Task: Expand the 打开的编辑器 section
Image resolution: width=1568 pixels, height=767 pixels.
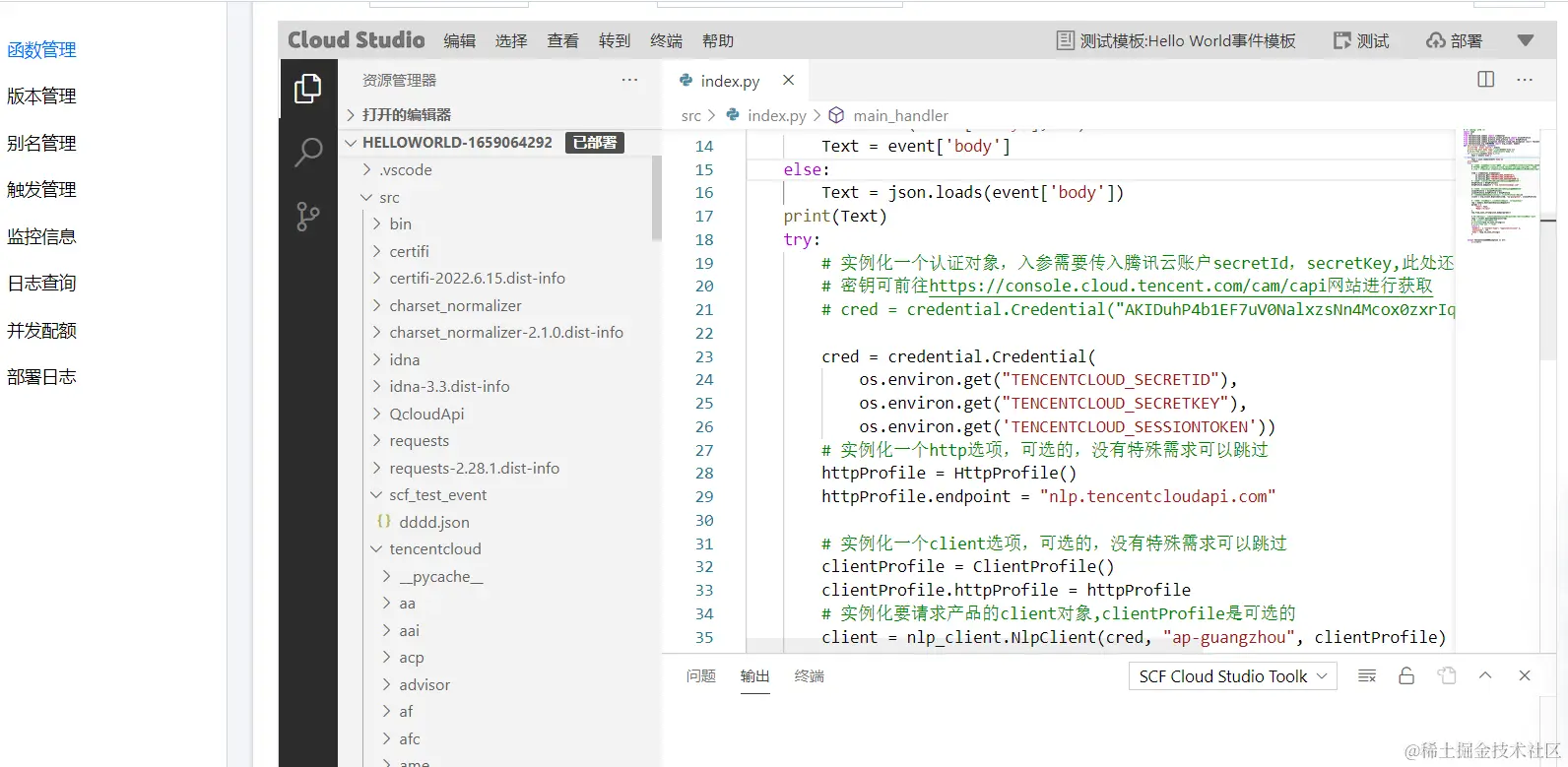Action: (499, 114)
